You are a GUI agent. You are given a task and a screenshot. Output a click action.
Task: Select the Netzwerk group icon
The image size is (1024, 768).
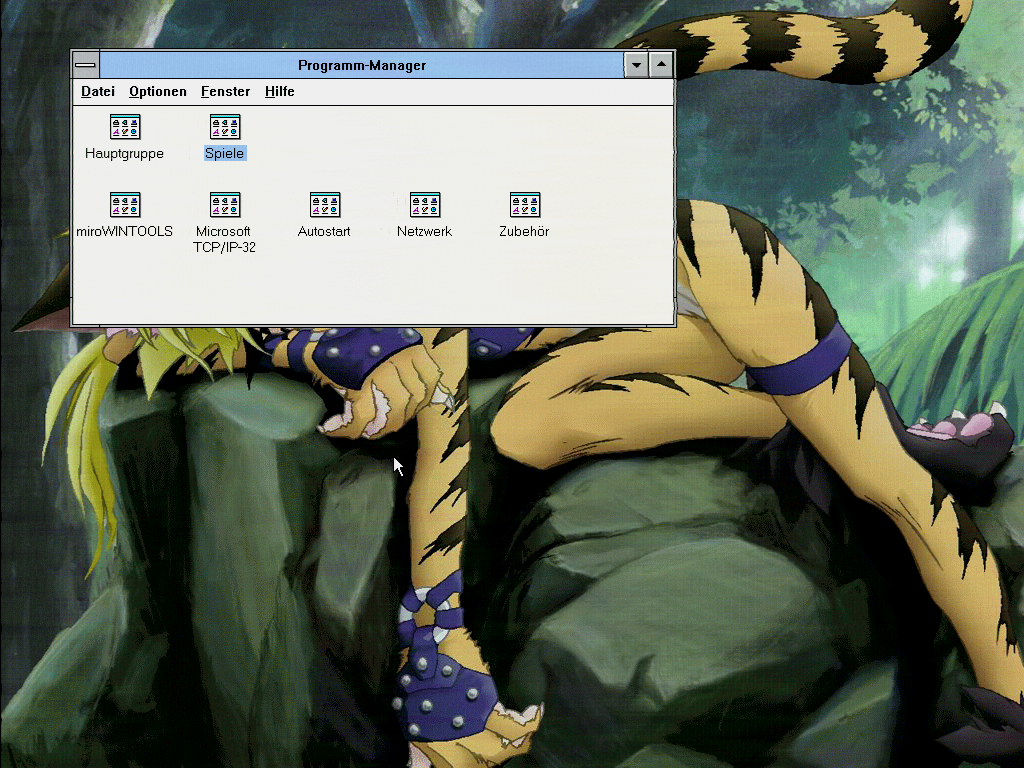(x=424, y=204)
